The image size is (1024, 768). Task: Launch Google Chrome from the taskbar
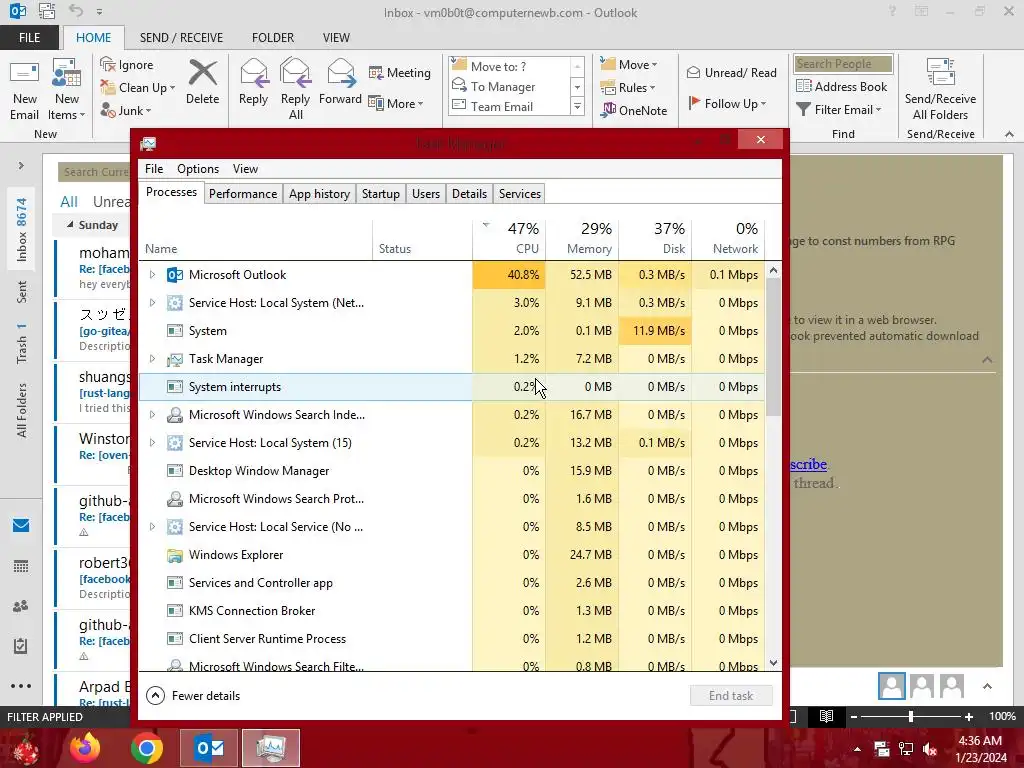pyautogui.click(x=147, y=748)
